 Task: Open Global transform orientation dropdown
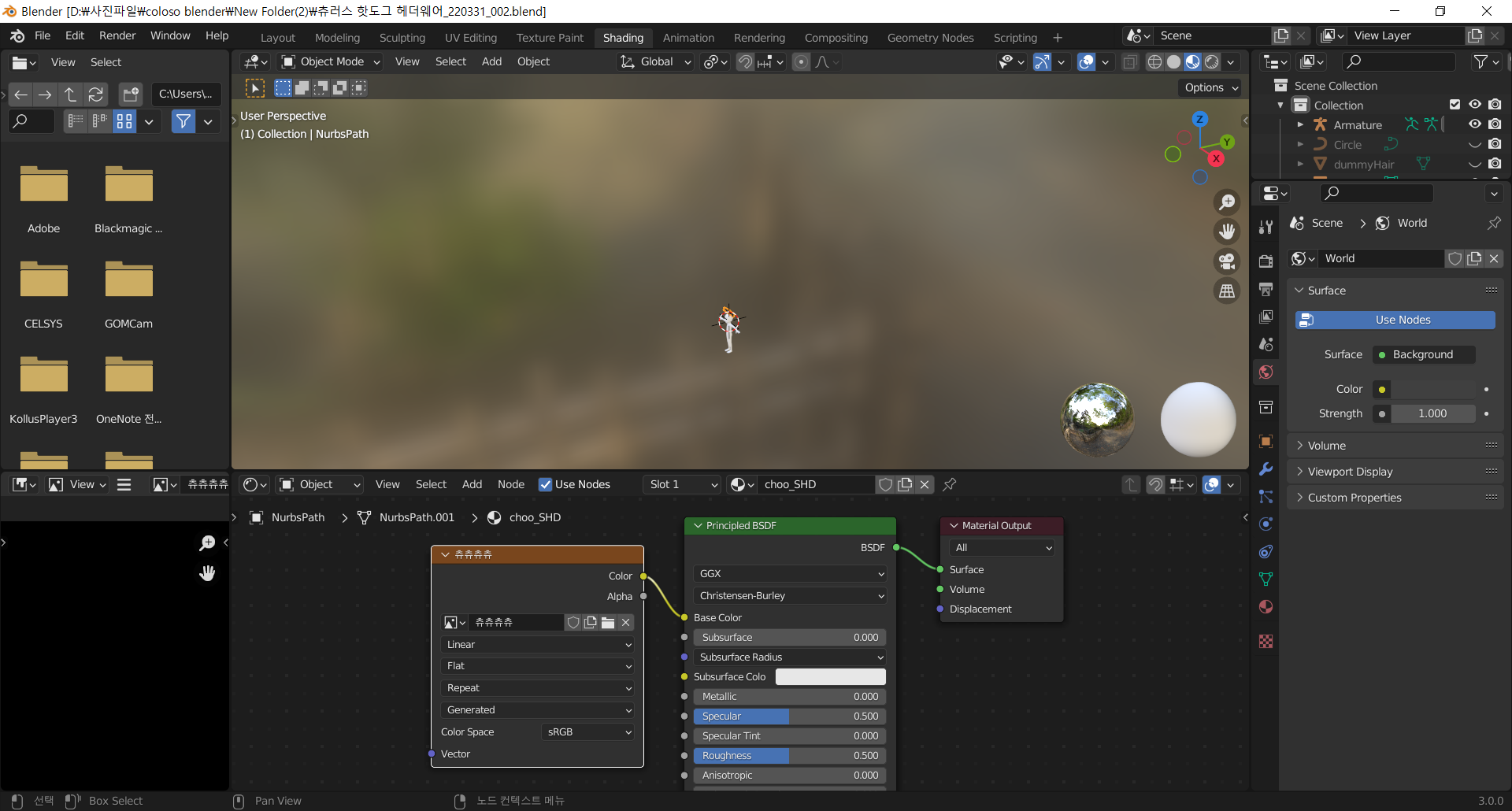click(655, 61)
